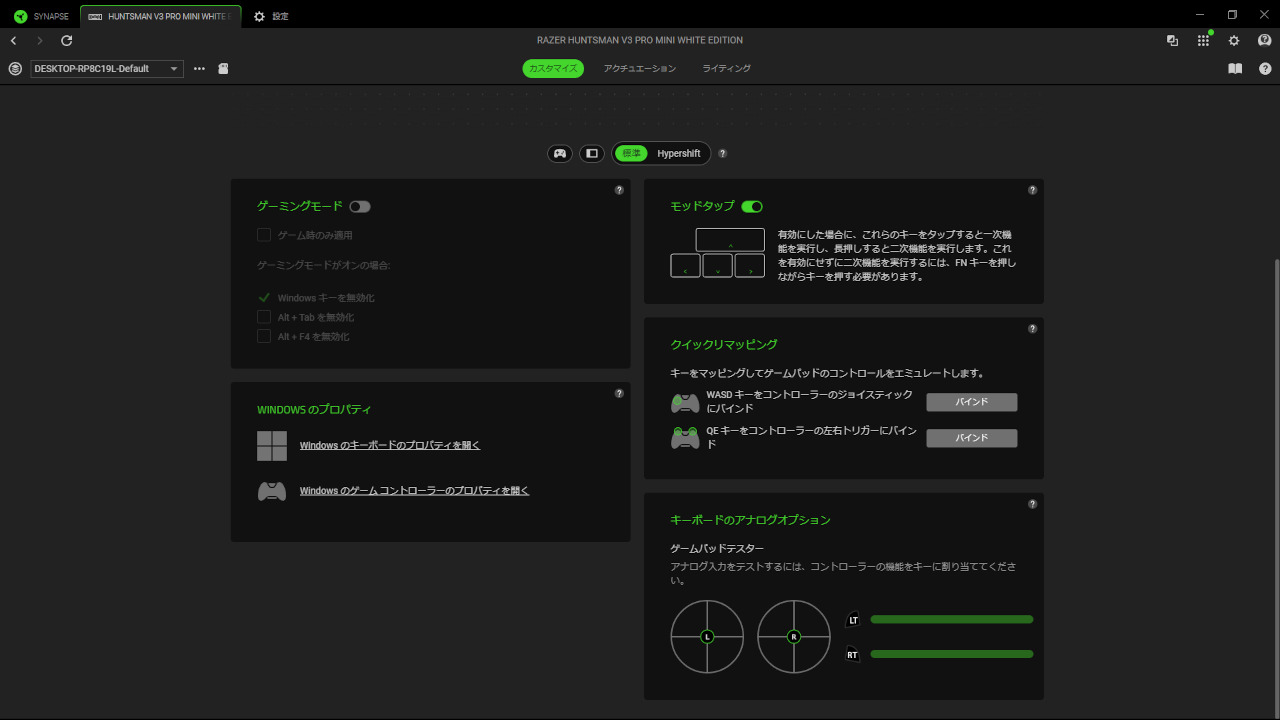Check the Alt + Tab を無効化 checkbox
The width and height of the screenshot is (1280, 720).
tap(264, 317)
